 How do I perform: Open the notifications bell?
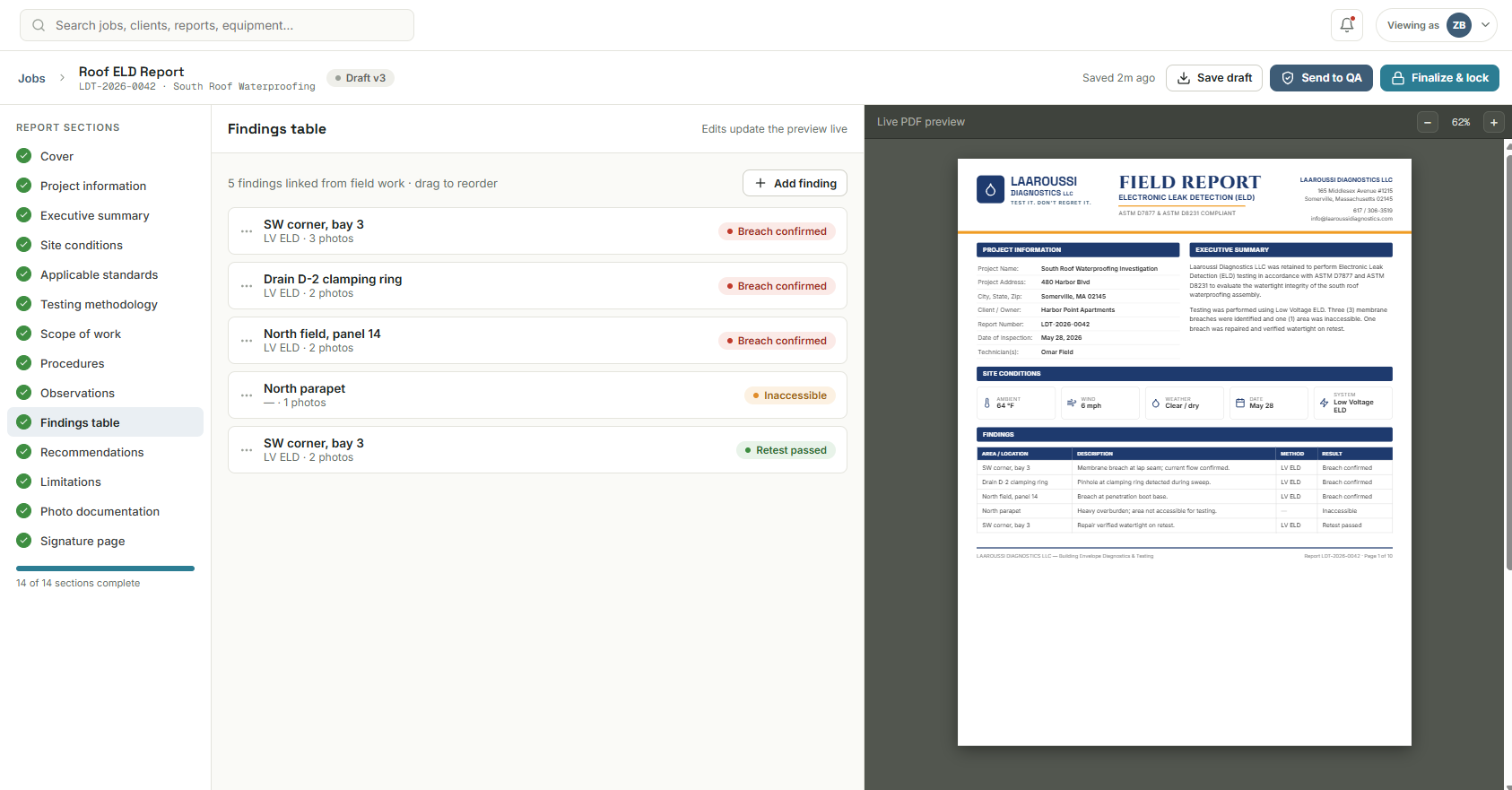(x=1347, y=25)
